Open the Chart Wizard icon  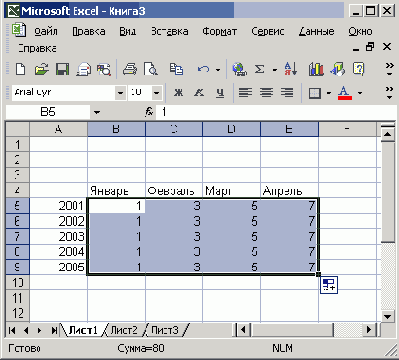coord(316,69)
